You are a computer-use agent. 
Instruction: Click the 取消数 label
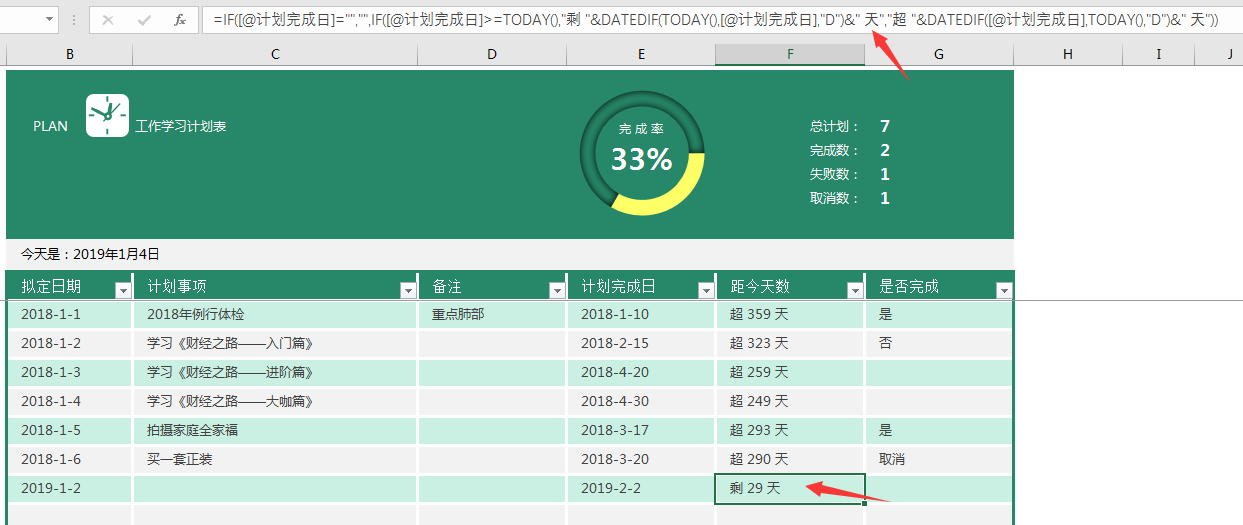(834, 198)
